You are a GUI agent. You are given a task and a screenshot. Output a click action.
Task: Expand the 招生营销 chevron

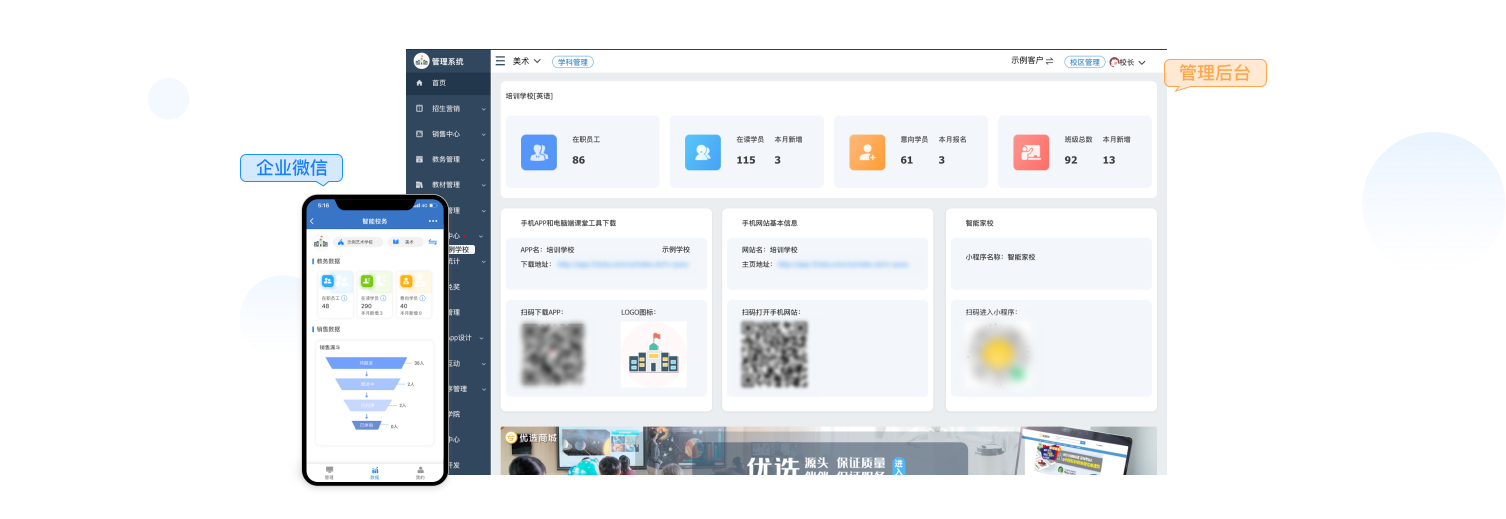483,108
